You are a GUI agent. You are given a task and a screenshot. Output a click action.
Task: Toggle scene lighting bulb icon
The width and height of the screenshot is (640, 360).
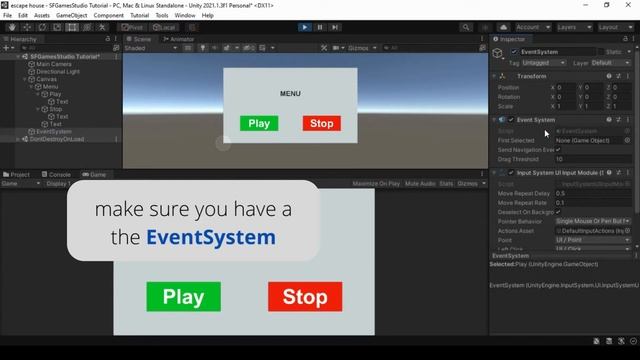pyautogui.click(x=202, y=48)
